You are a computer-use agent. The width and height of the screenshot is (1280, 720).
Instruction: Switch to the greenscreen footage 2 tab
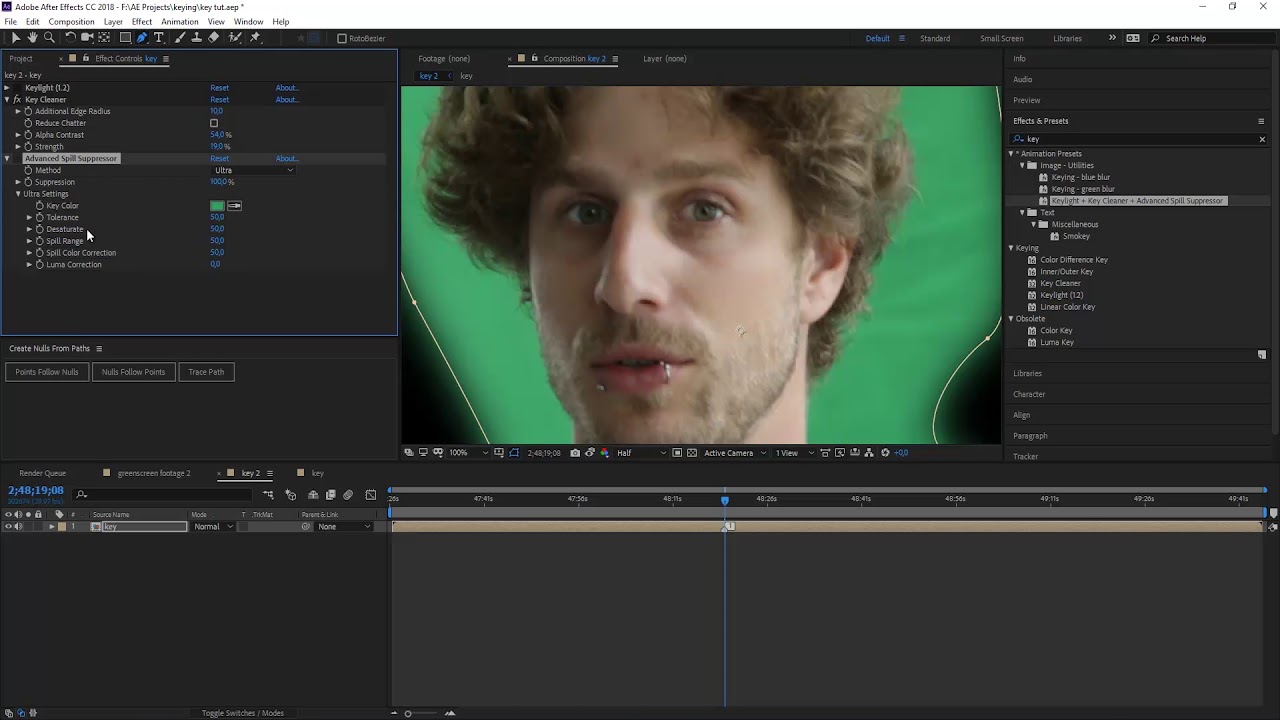click(x=153, y=473)
